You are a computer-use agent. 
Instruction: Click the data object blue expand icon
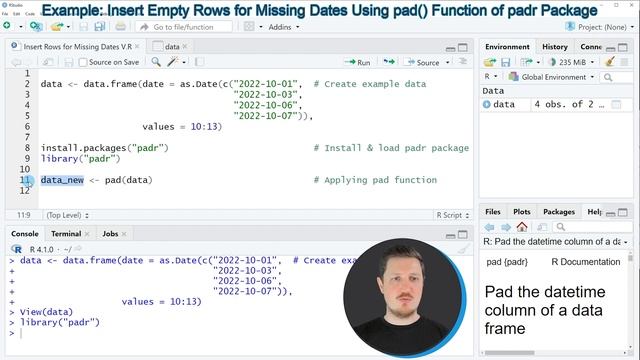tap(487, 104)
